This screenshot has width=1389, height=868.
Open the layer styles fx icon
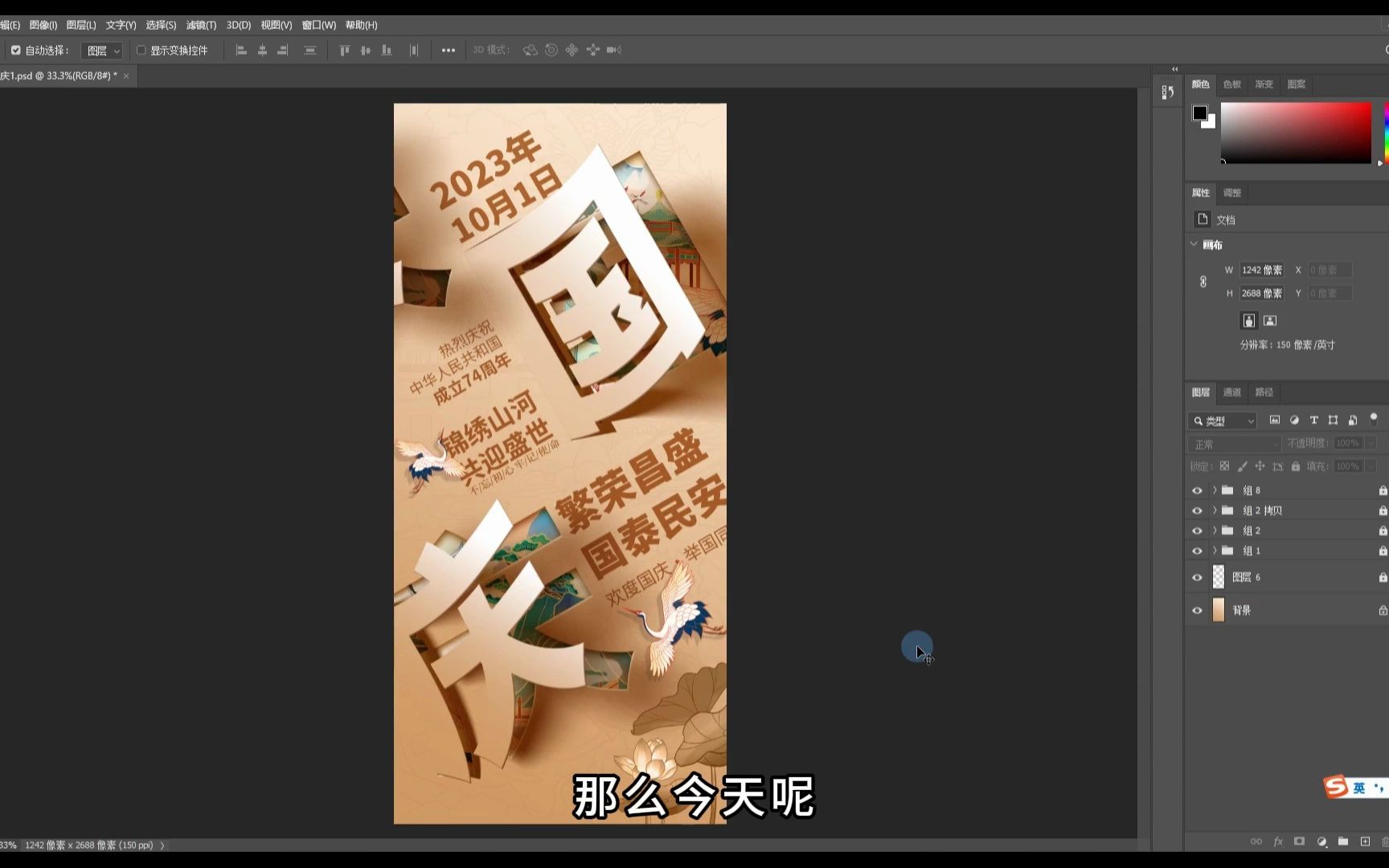pyautogui.click(x=1279, y=841)
